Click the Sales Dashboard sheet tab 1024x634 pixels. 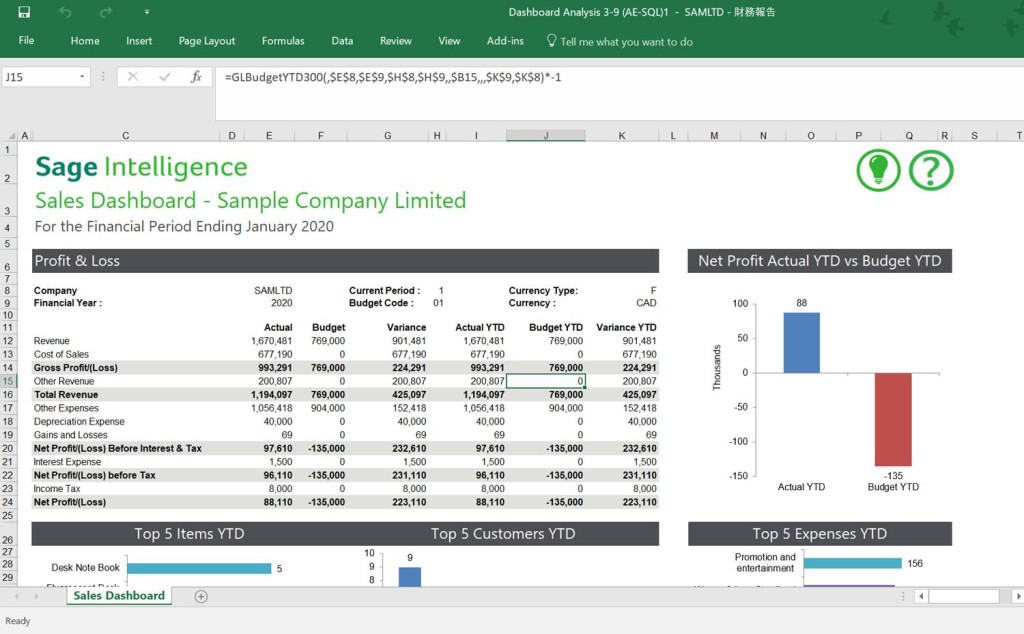pos(119,595)
